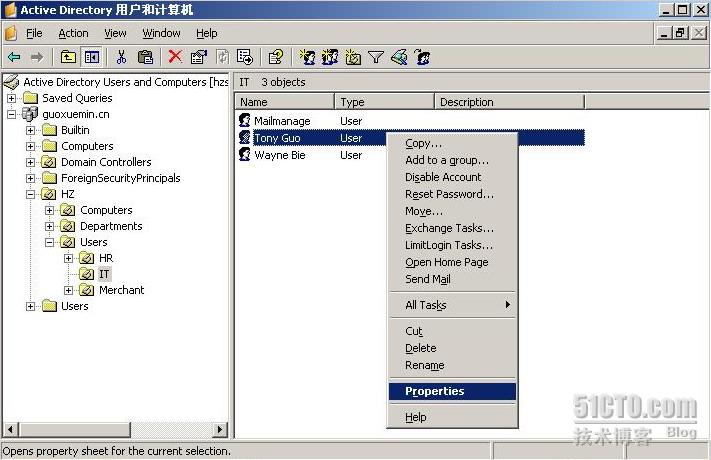
Task: Select the Merchant tree item
Action: tap(121, 290)
